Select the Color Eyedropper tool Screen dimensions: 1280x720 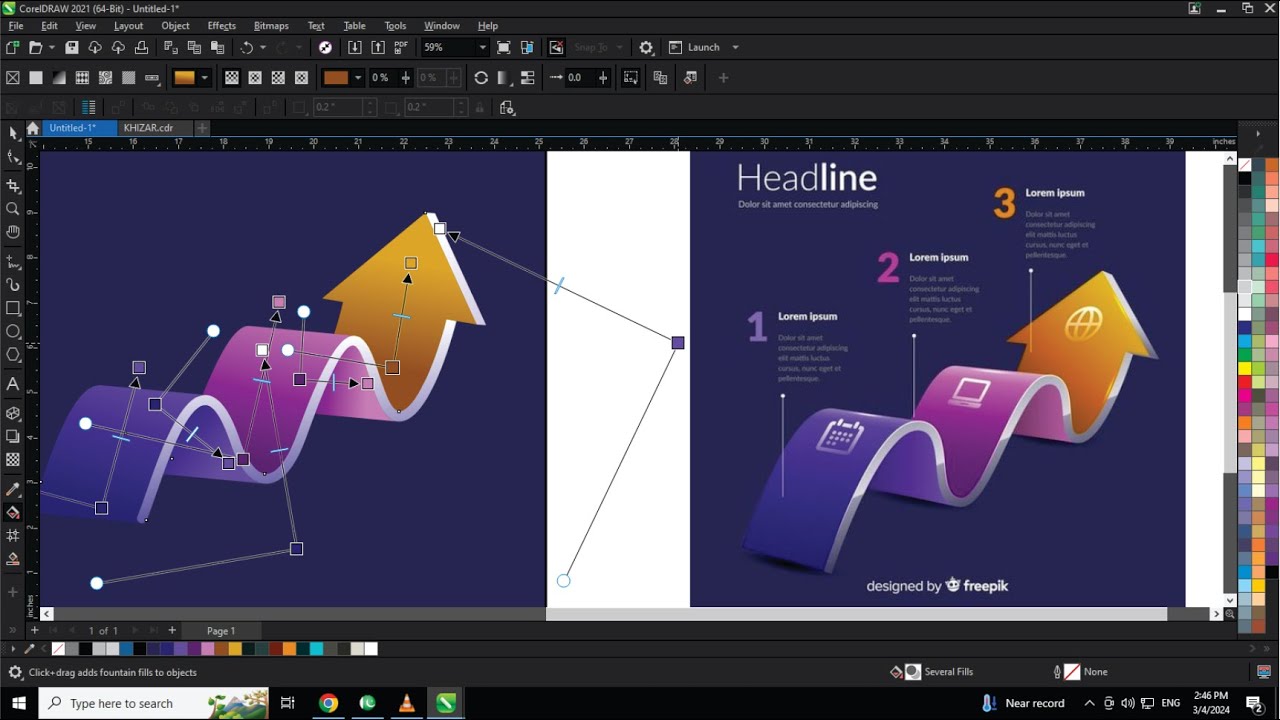(x=13, y=489)
